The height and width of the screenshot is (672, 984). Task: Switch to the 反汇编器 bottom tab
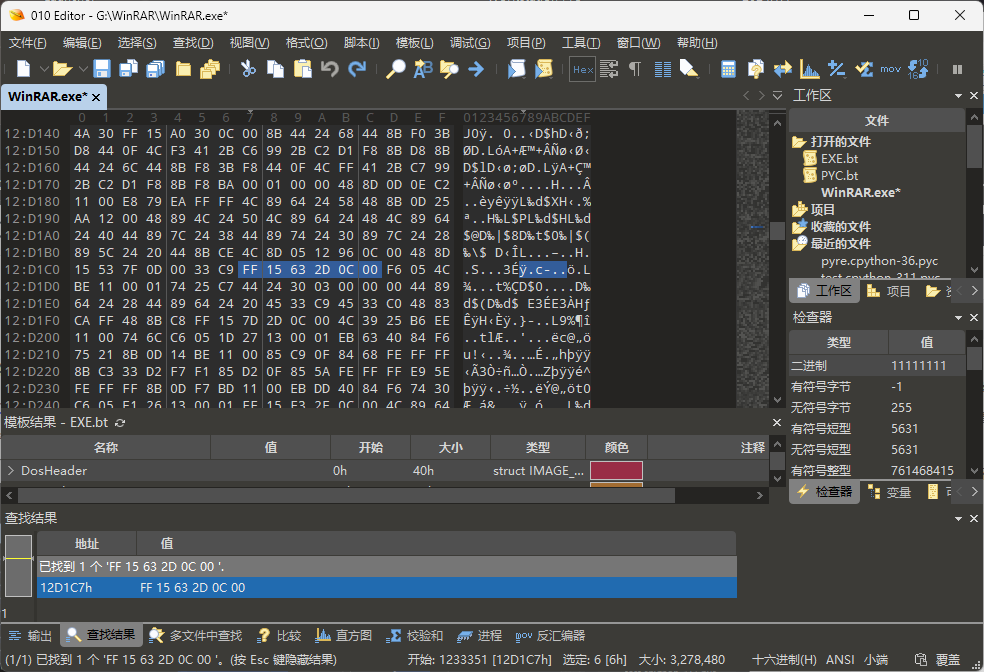point(550,636)
